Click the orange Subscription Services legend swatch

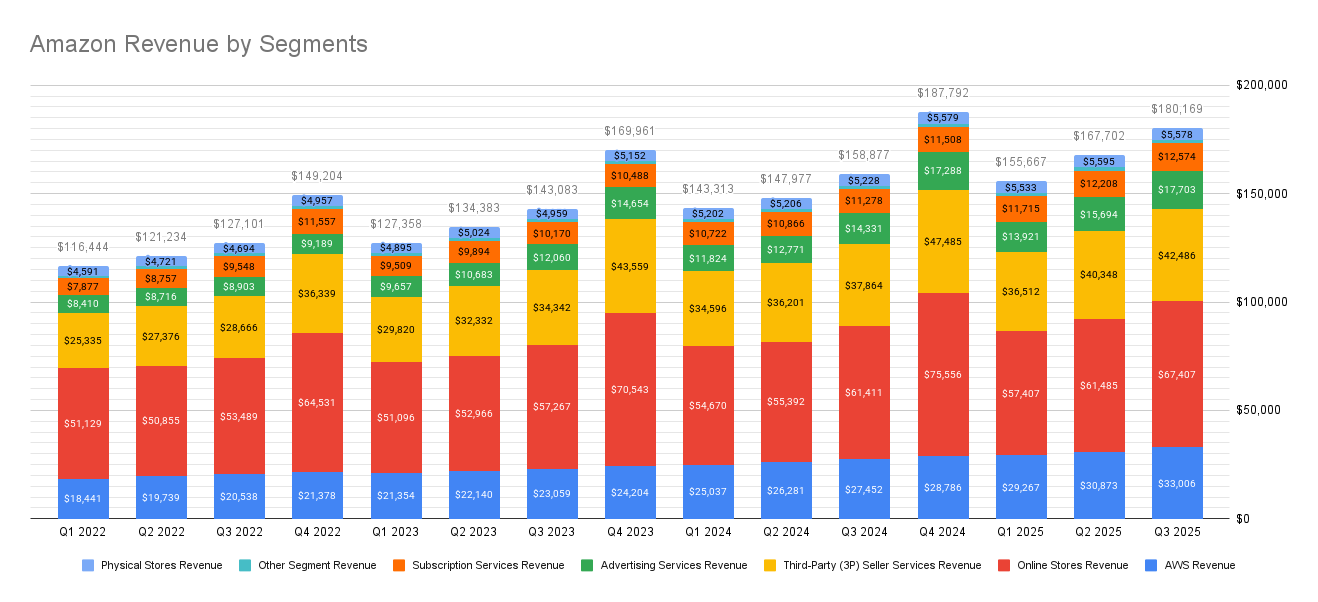click(x=400, y=565)
